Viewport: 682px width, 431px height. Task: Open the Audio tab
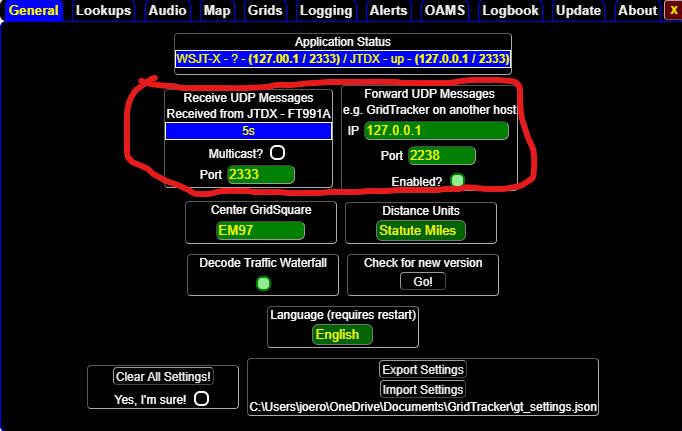point(167,10)
